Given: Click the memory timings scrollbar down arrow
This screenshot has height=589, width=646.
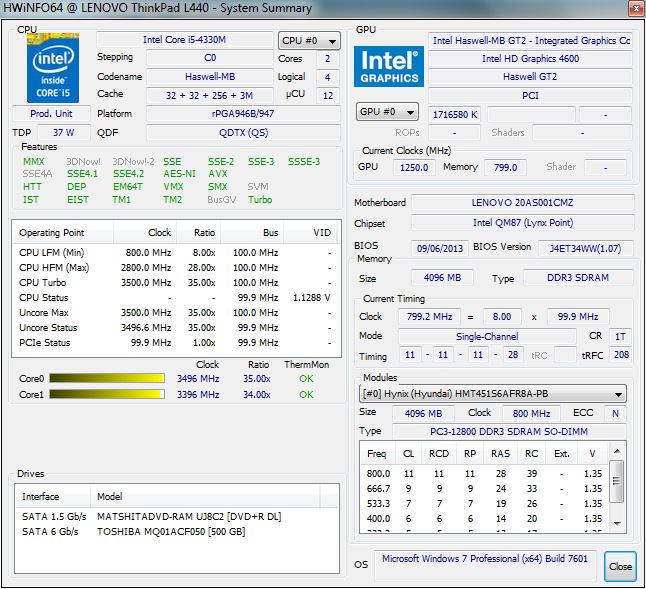Looking at the screenshot, I should [617, 524].
